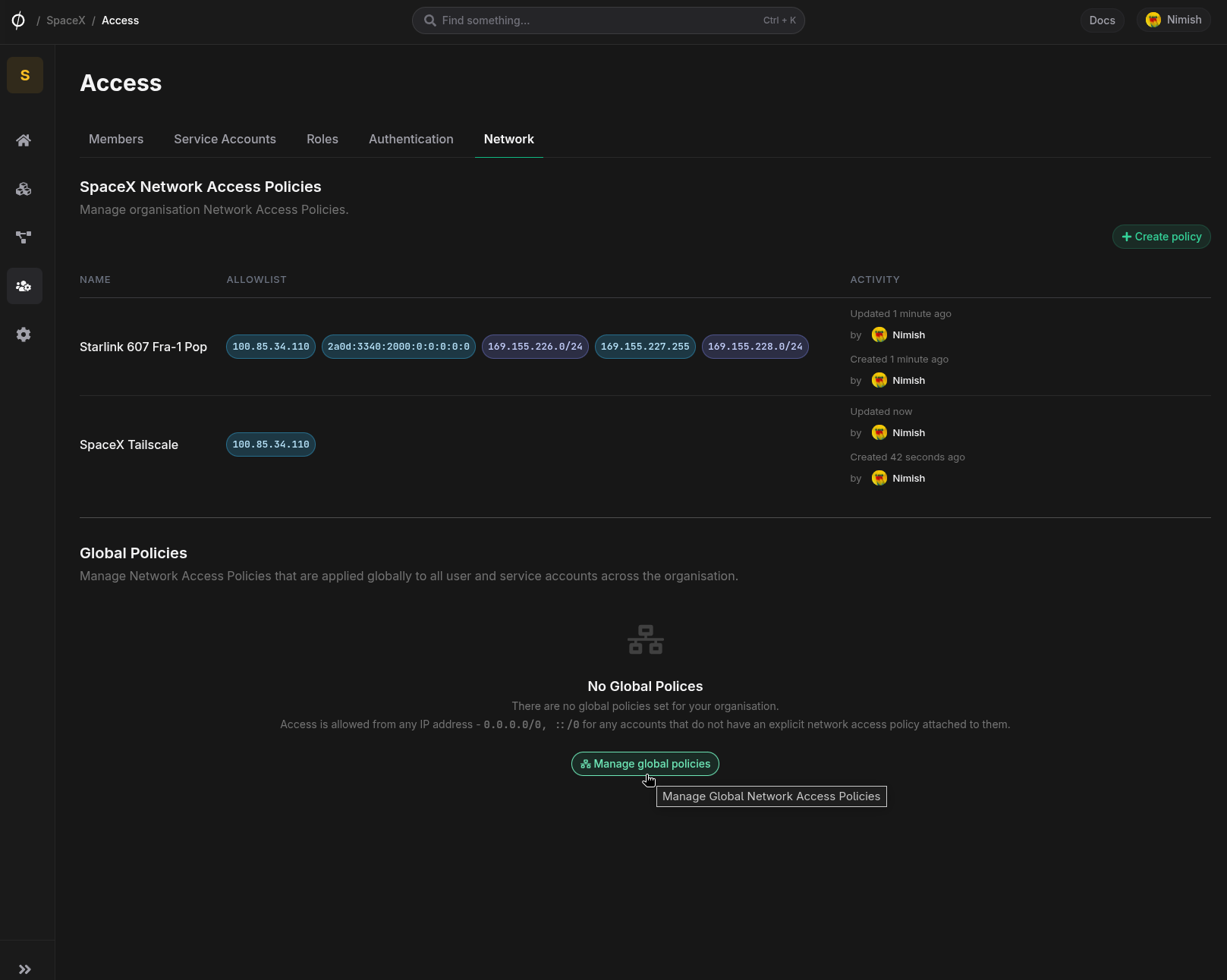Click the Access breadcrumb
Screen dimensions: 1227x980
(120, 20)
